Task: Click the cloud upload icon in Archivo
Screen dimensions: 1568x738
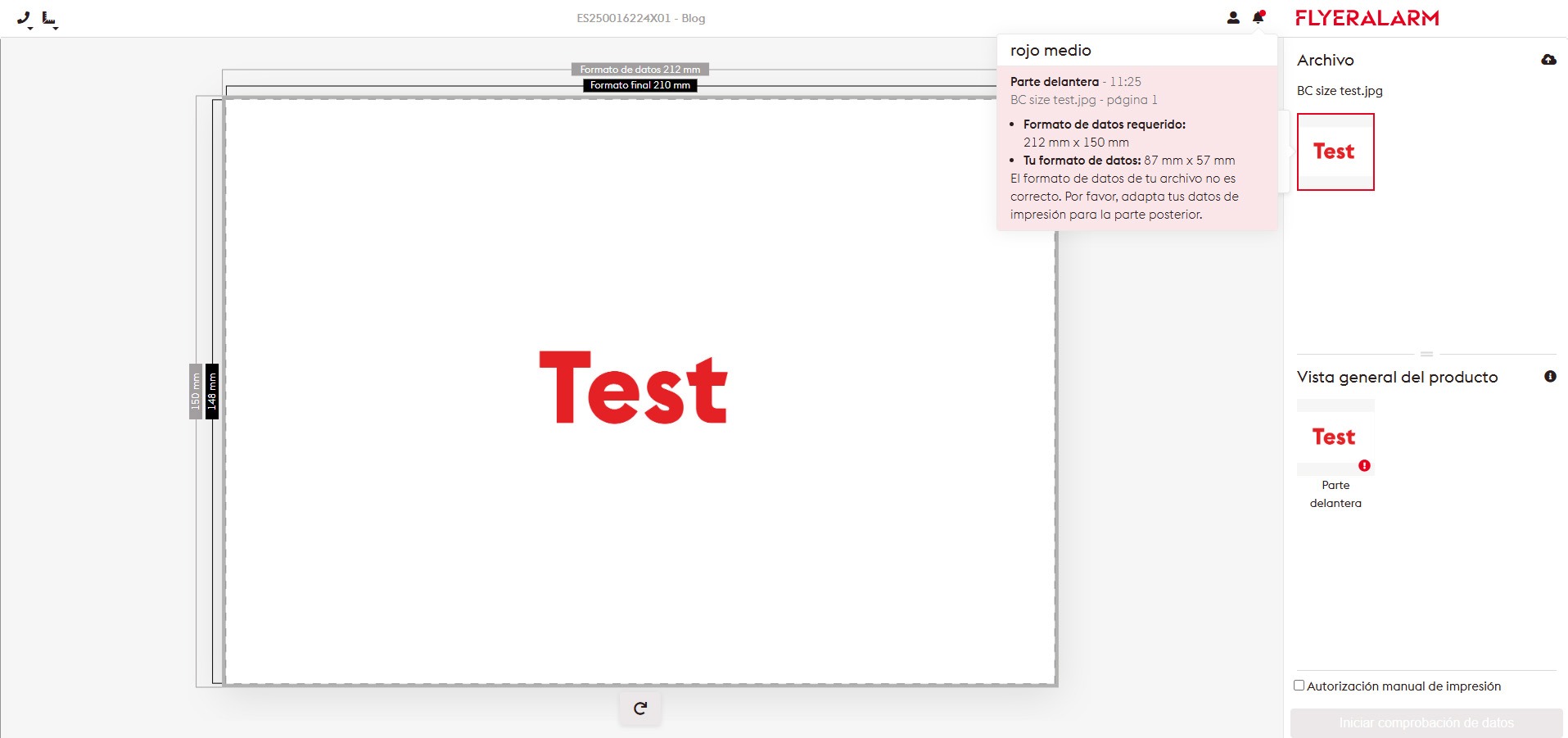Action: tap(1548, 60)
